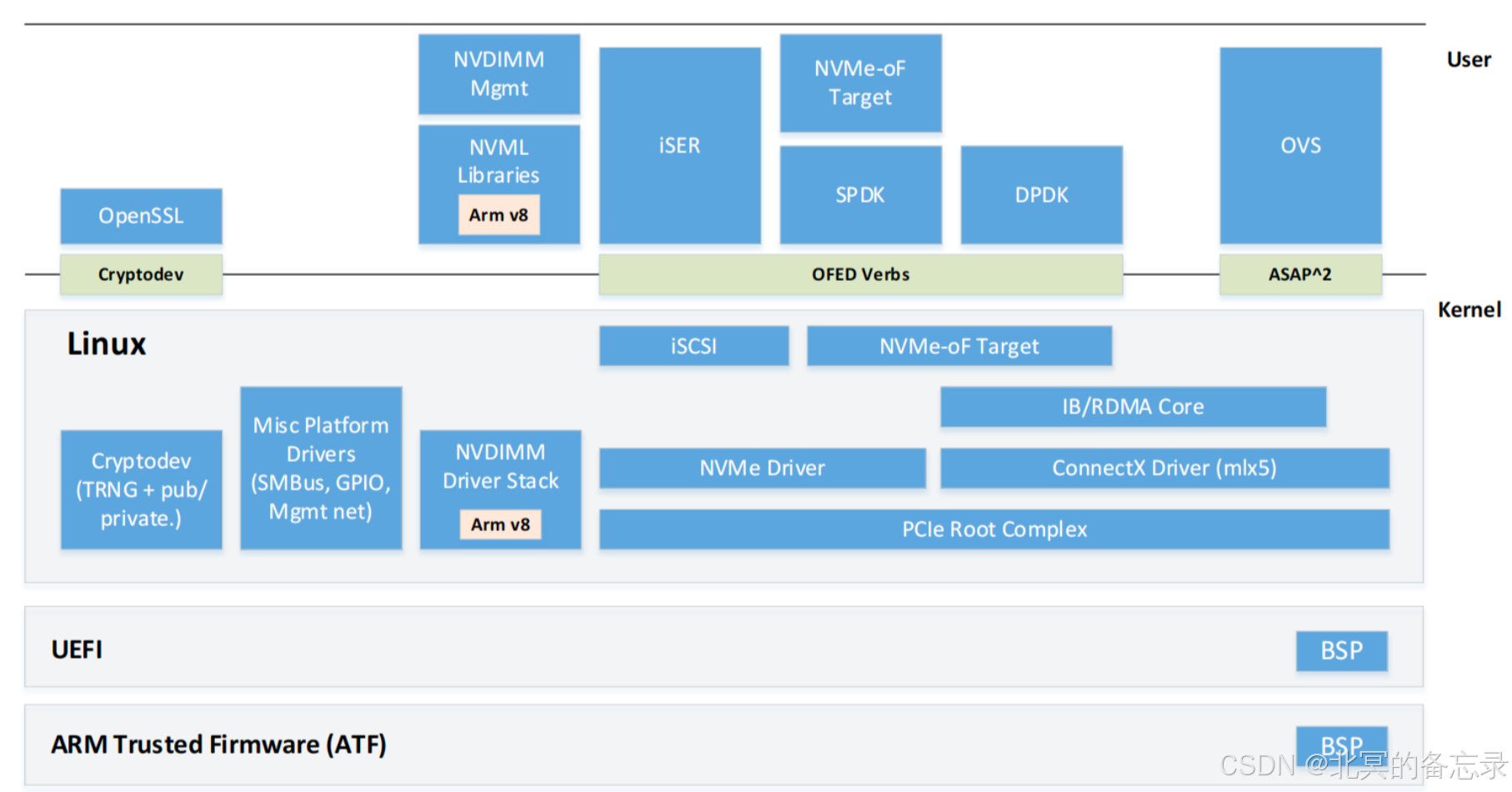Click ARM Trusted Firmware (ATF) label
This screenshot has height=792, width=1512.
tap(219, 744)
